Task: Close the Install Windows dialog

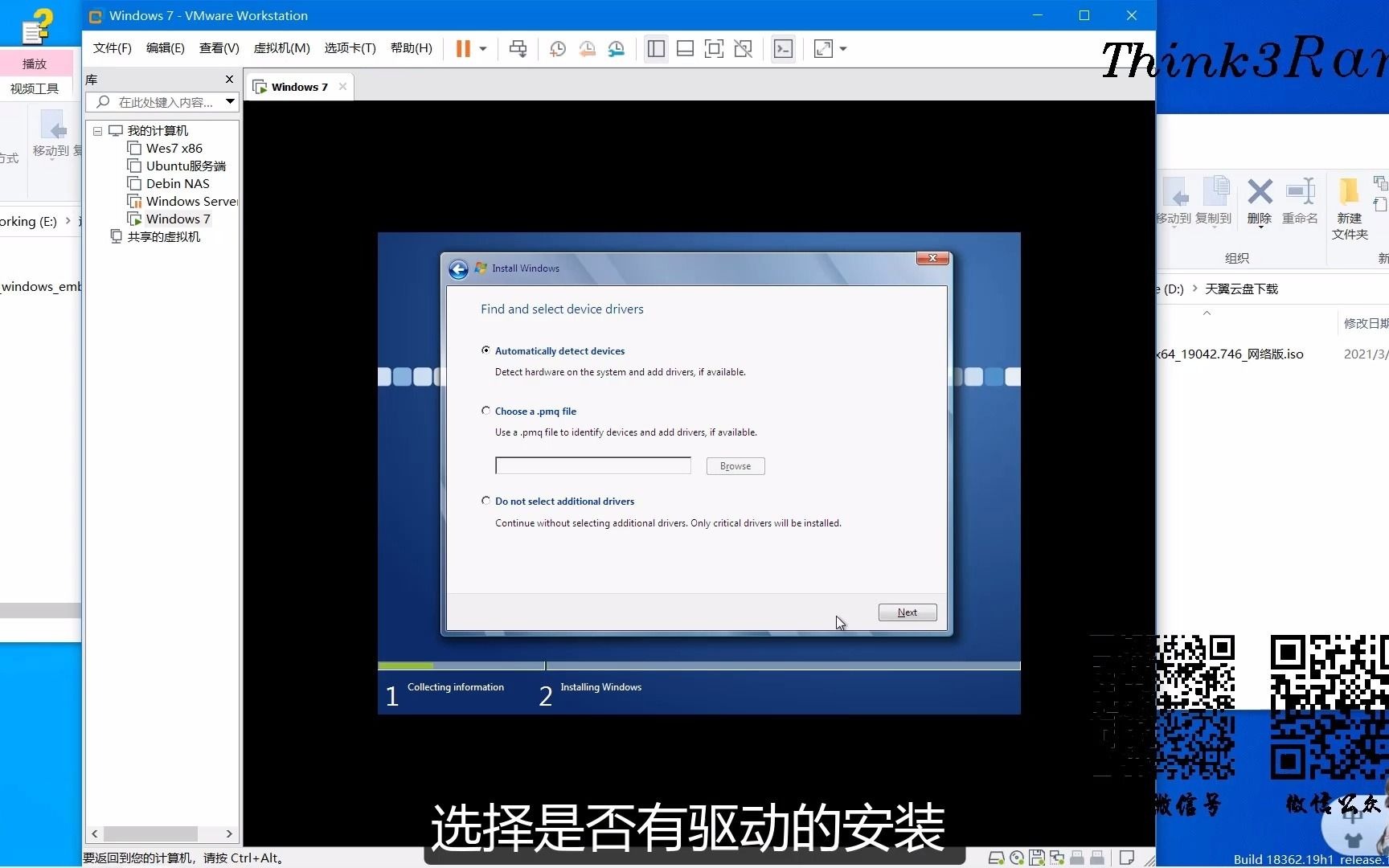Action: (932, 258)
